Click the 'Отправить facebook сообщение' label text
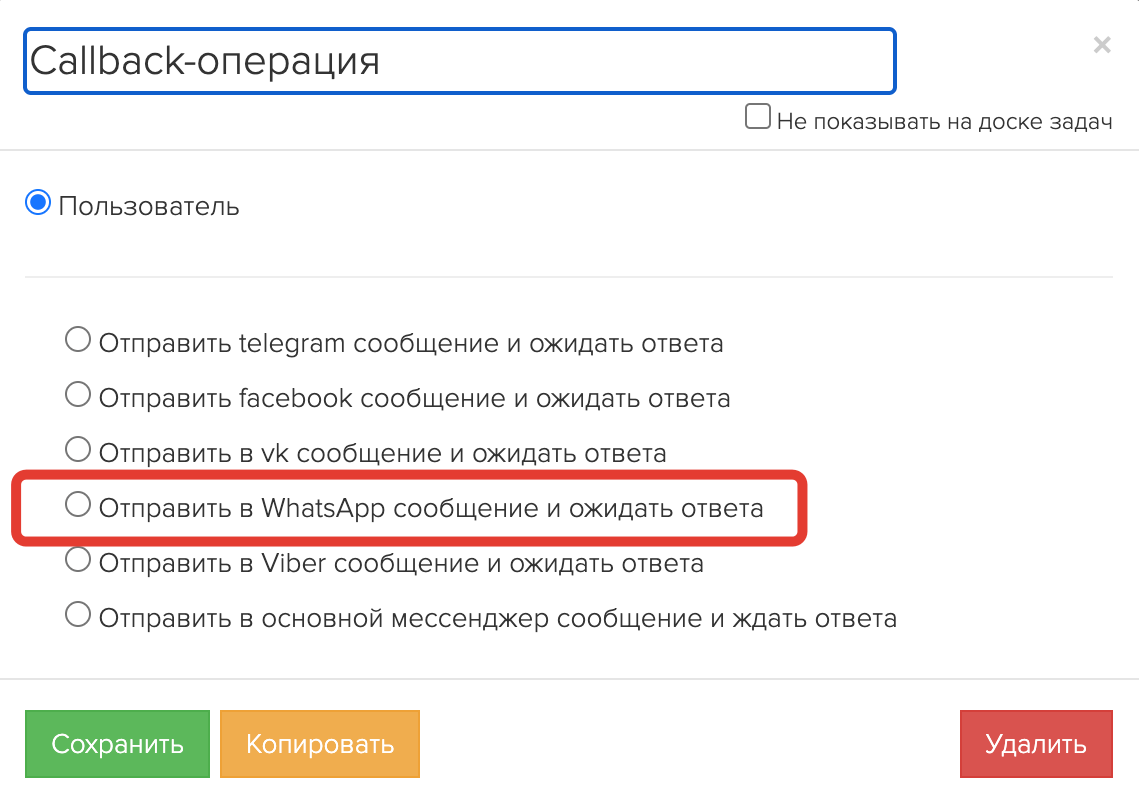Screen dimensions: 1139x803 [x=414, y=399]
